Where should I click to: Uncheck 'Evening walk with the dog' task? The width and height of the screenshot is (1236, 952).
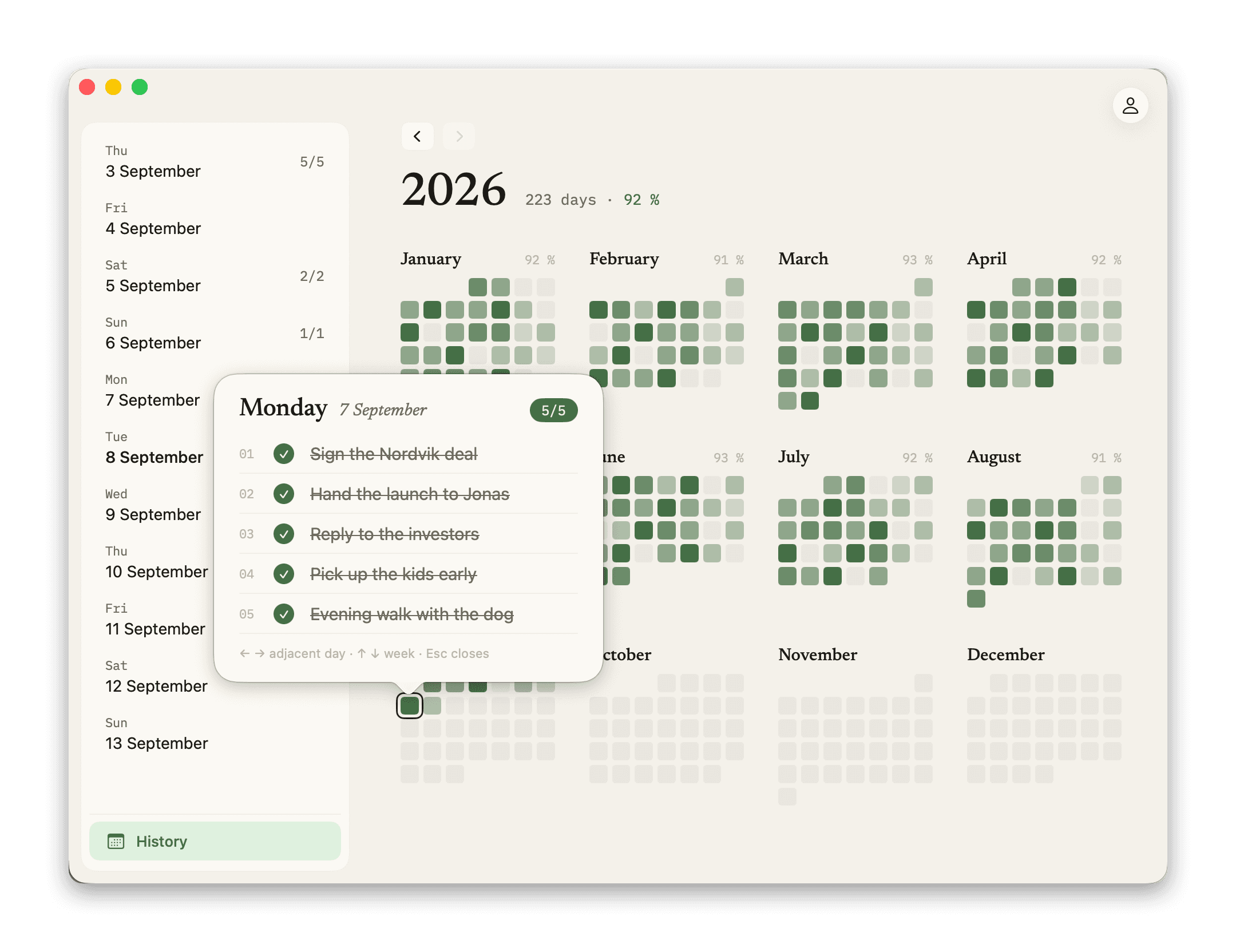(284, 614)
